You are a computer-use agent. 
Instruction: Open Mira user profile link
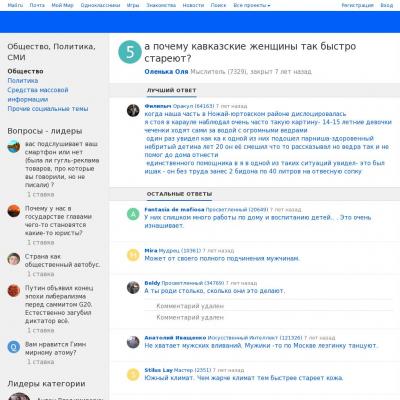click(151, 250)
